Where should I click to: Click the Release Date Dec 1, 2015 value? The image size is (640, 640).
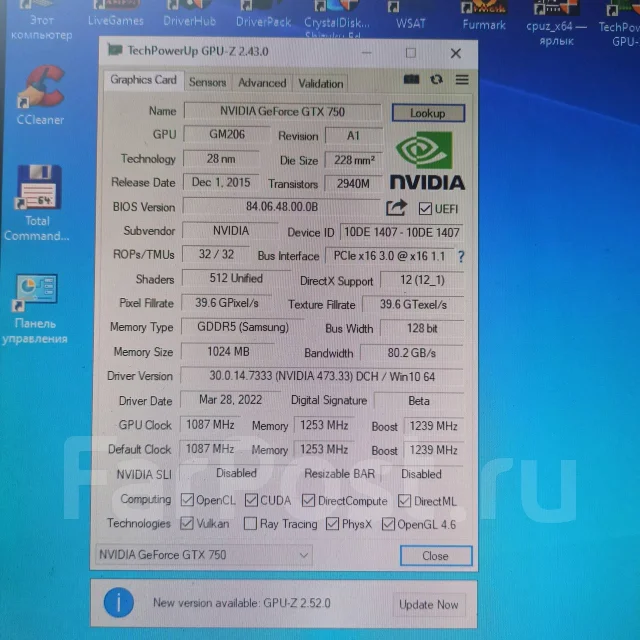click(x=221, y=182)
